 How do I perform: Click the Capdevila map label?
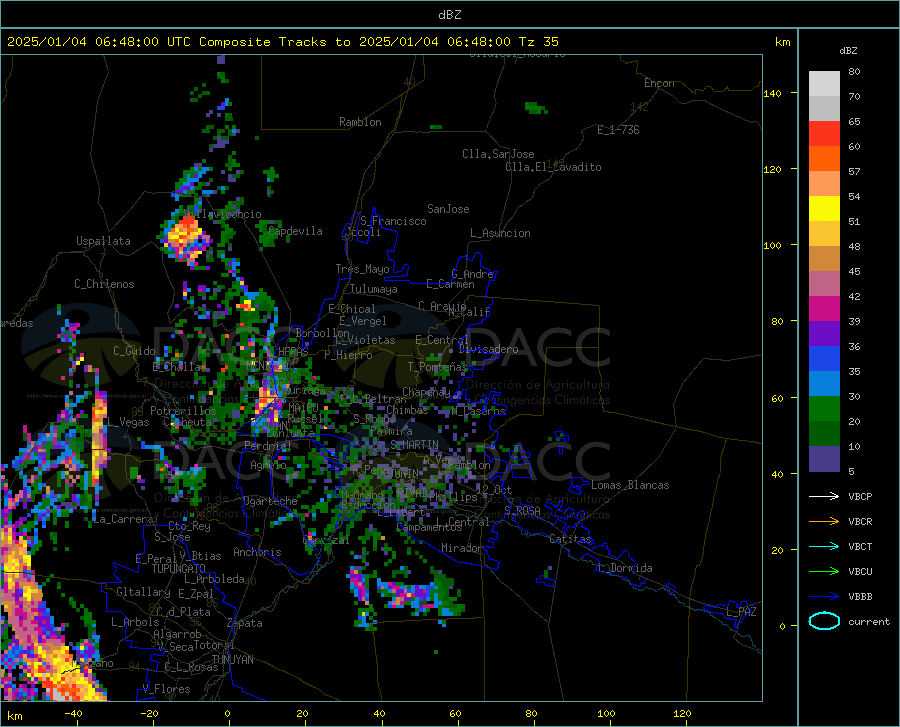pos(295,231)
